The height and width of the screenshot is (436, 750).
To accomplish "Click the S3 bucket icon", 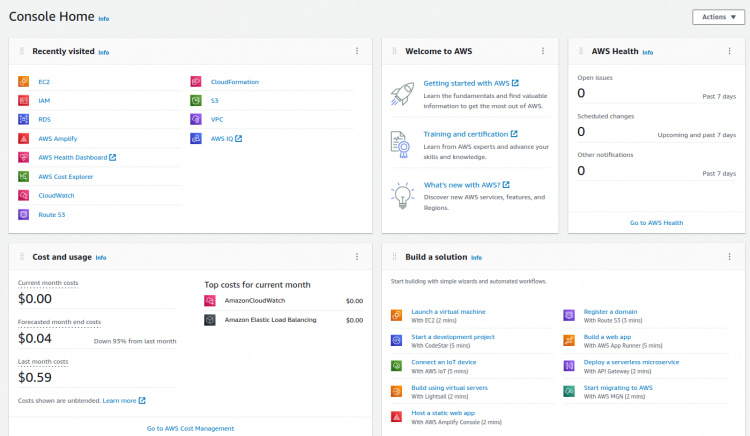I will [x=197, y=101].
